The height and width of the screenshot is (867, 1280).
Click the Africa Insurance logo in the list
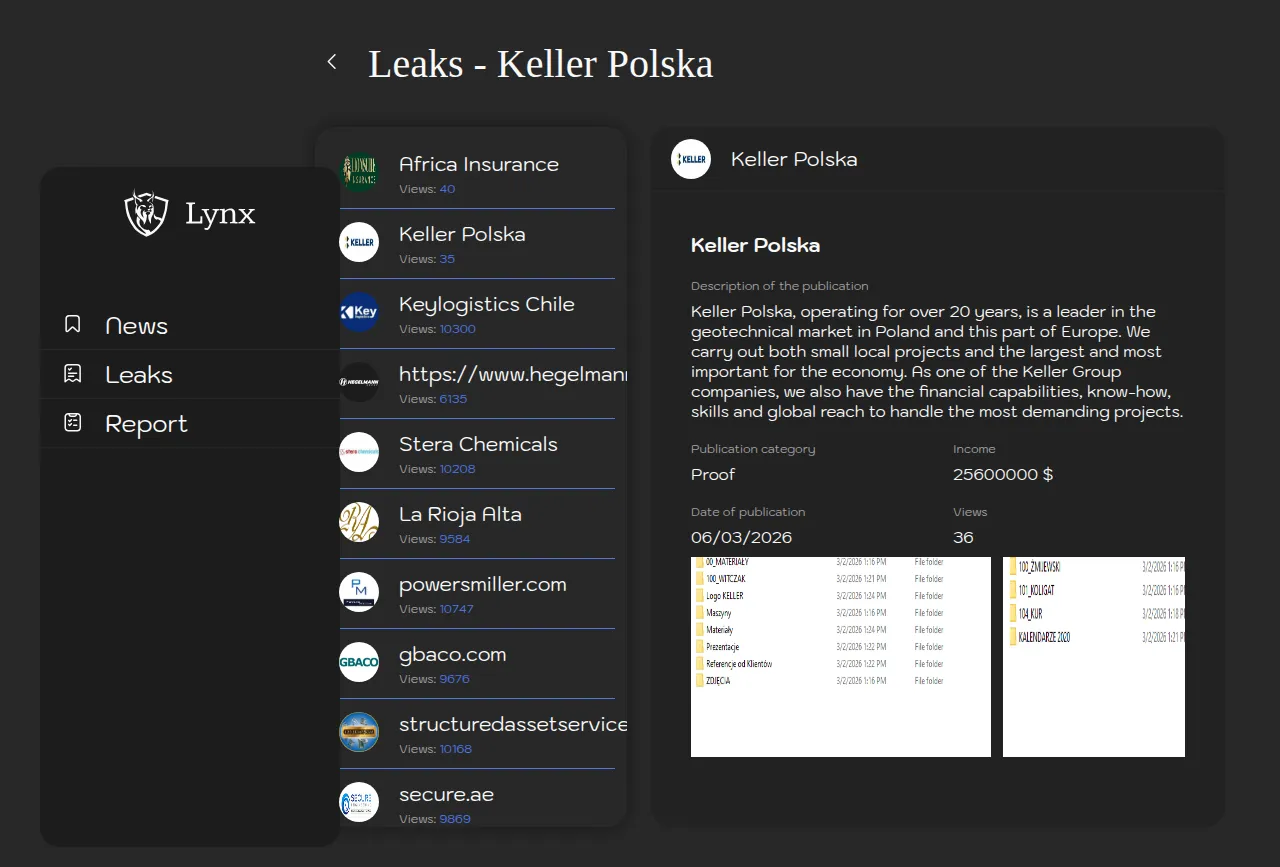click(359, 172)
